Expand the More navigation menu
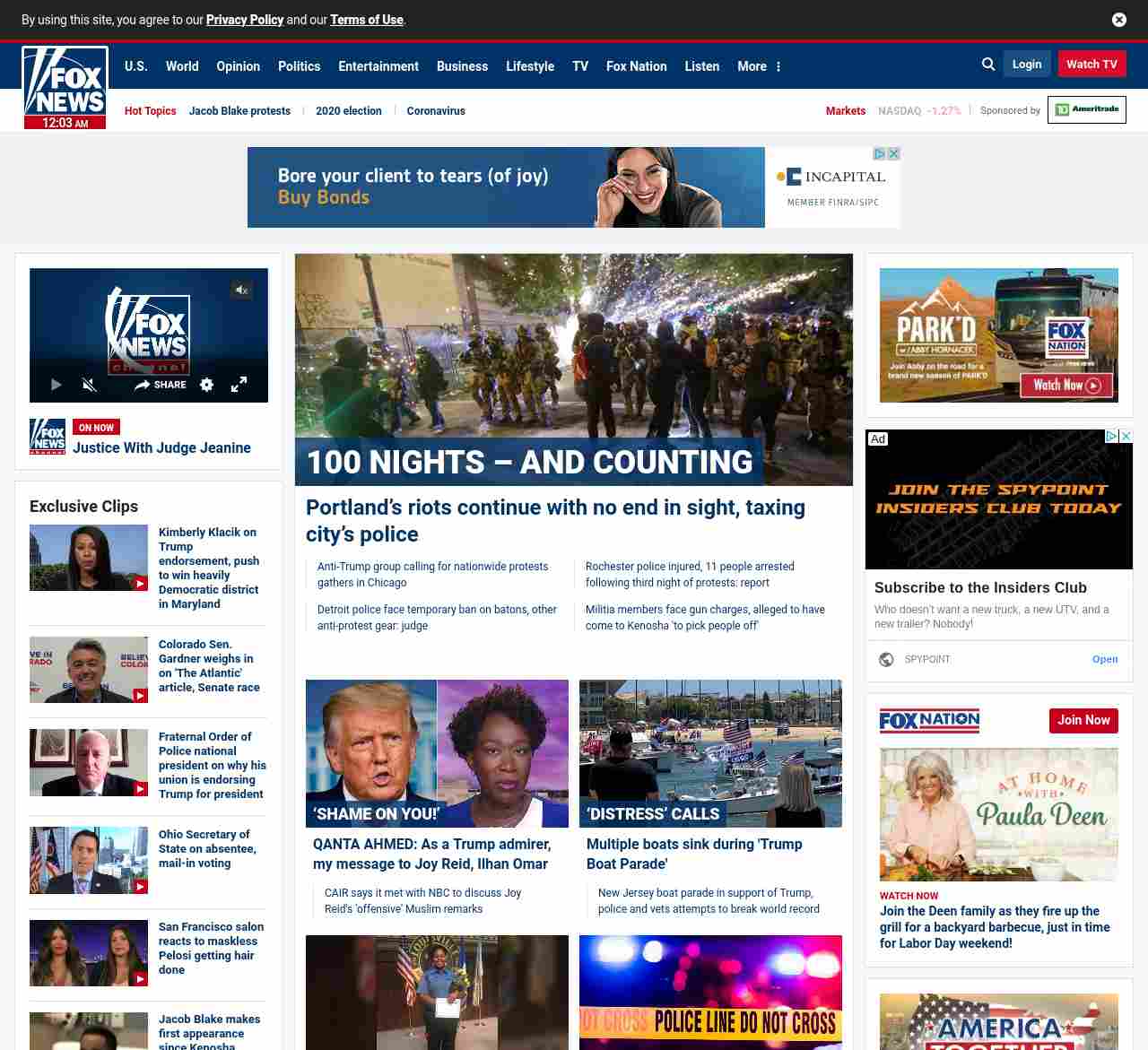The height and width of the screenshot is (1050, 1148). click(759, 66)
